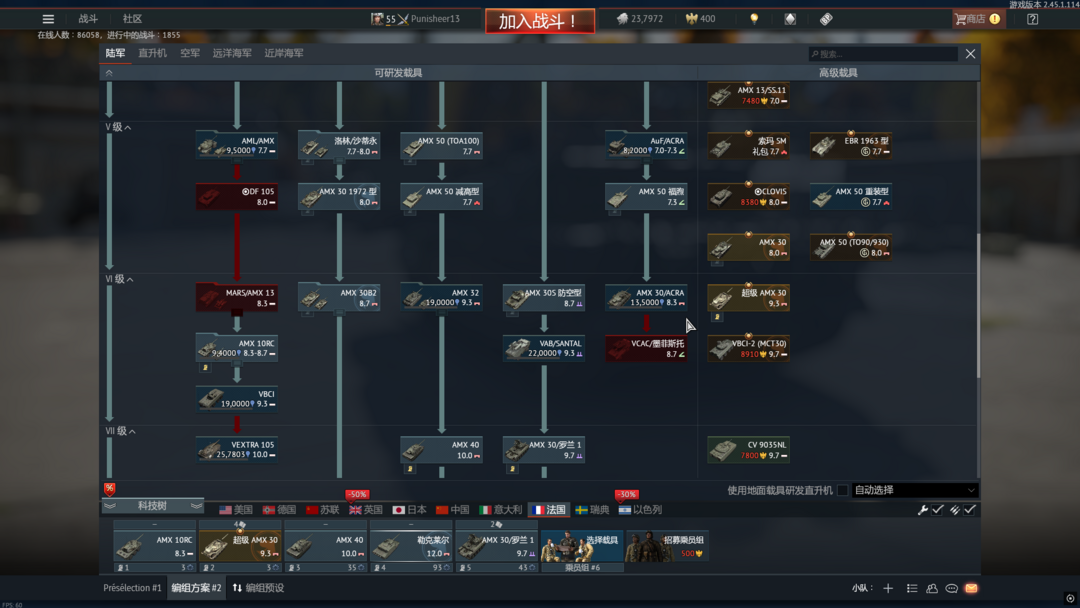Click the left arrows on 科技树 panel
Viewport: 1080px width, 608px height.
coord(110,506)
